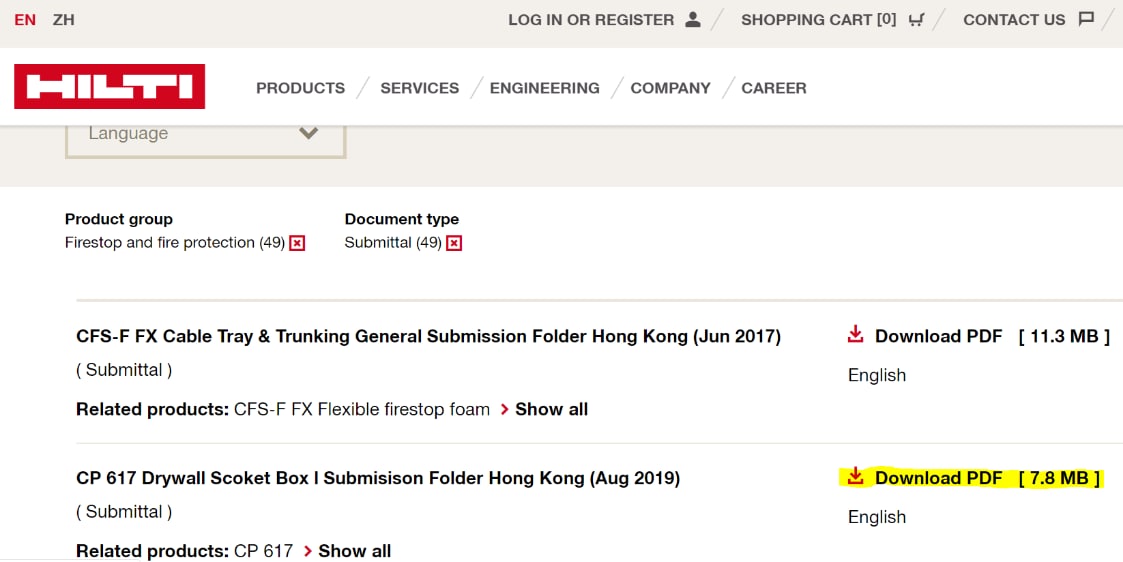Image resolution: width=1123 pixels, height=562 pixels.
Task: Open the Career menu
Action: coord(774,88)
